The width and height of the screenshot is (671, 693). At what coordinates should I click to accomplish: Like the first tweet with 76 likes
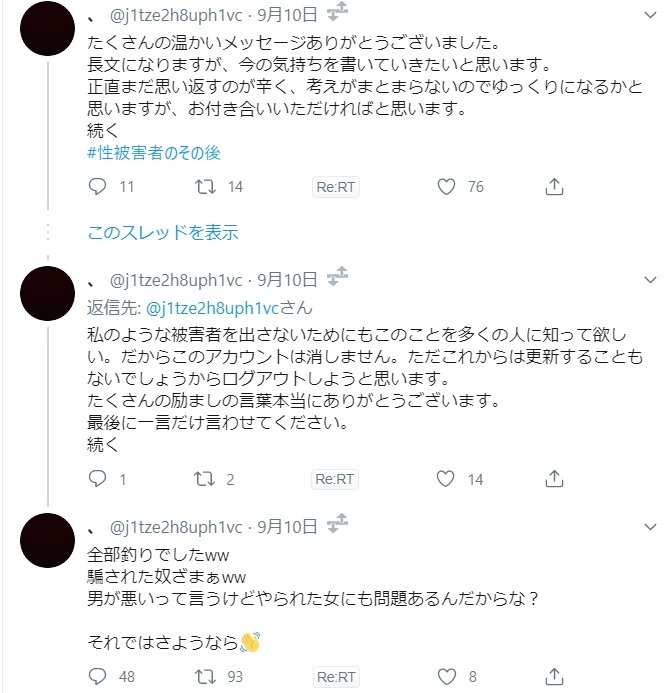[447, 186]
